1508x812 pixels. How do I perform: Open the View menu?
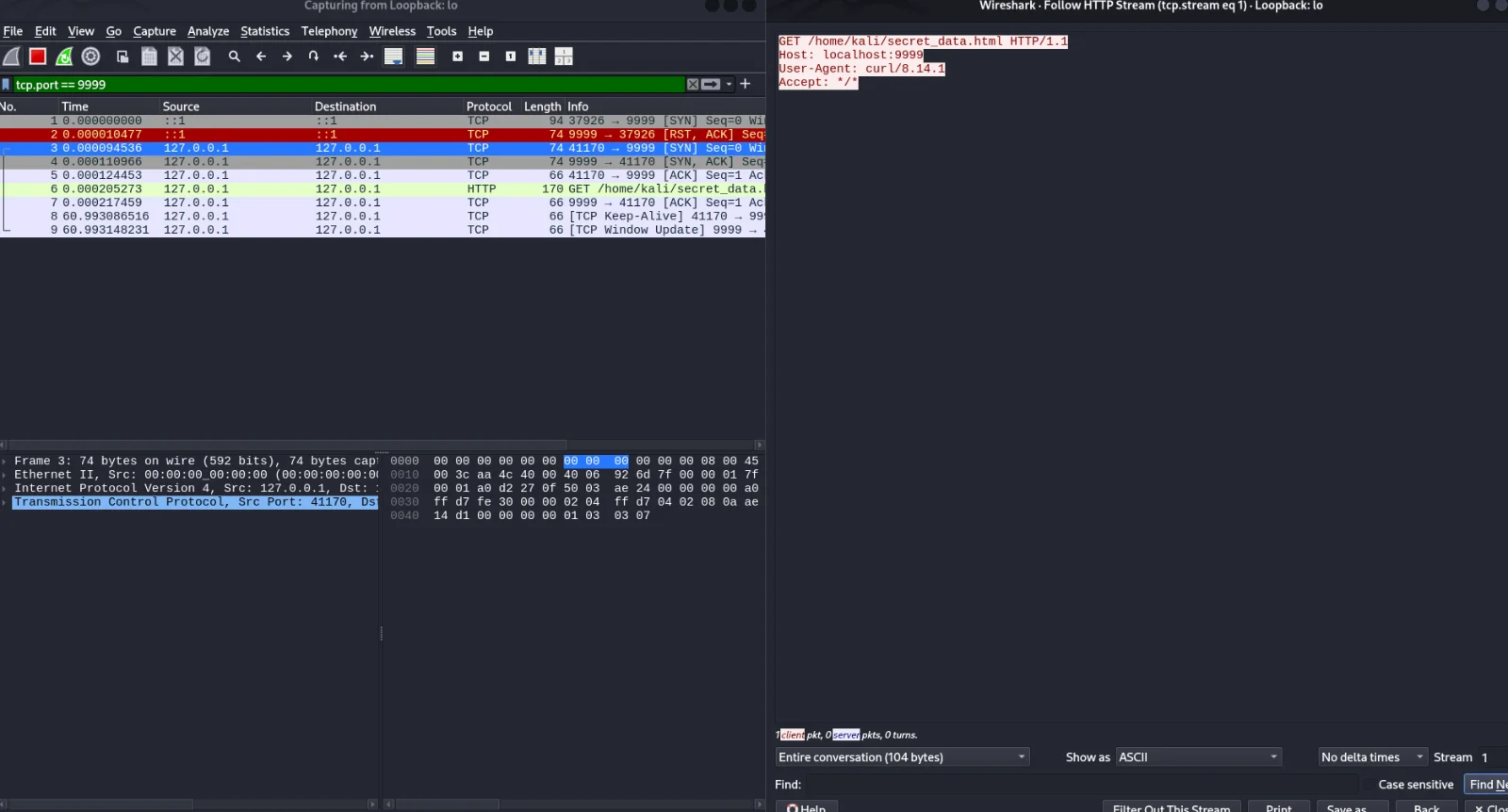(81, 31)
